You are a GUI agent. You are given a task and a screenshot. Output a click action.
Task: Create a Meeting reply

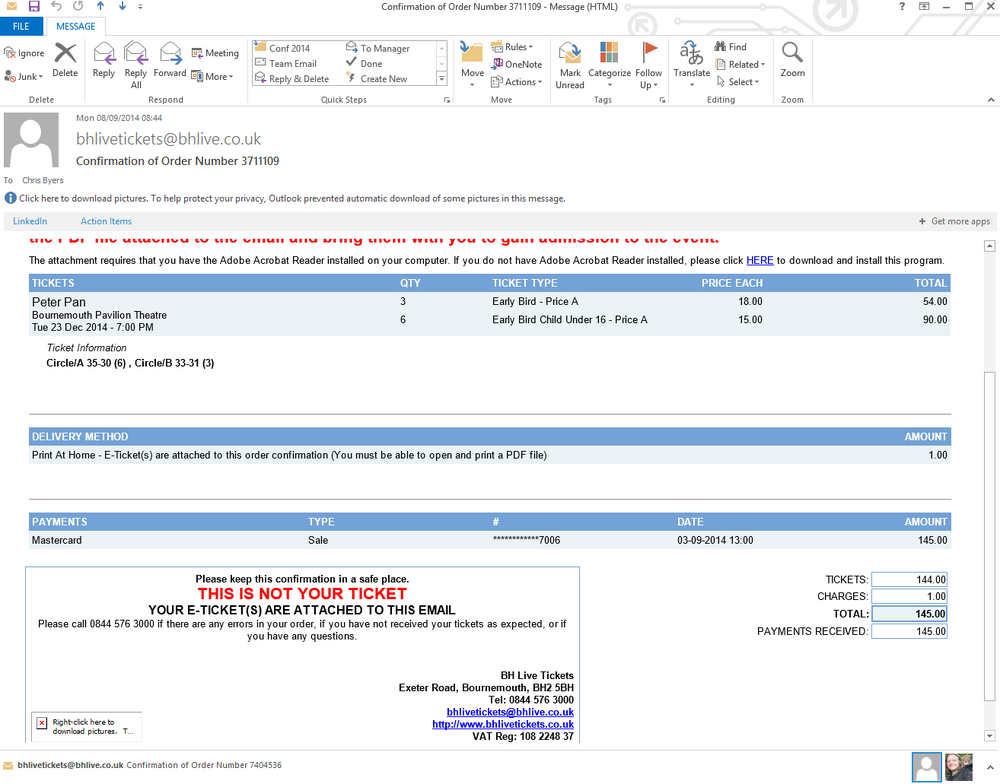pos(215,53)
